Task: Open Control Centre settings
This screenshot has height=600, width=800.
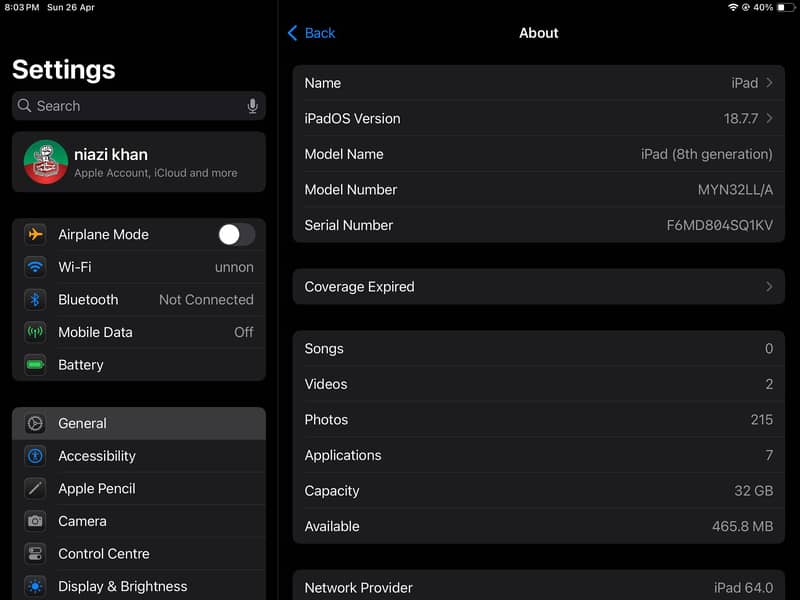Action: pos(139,554)
